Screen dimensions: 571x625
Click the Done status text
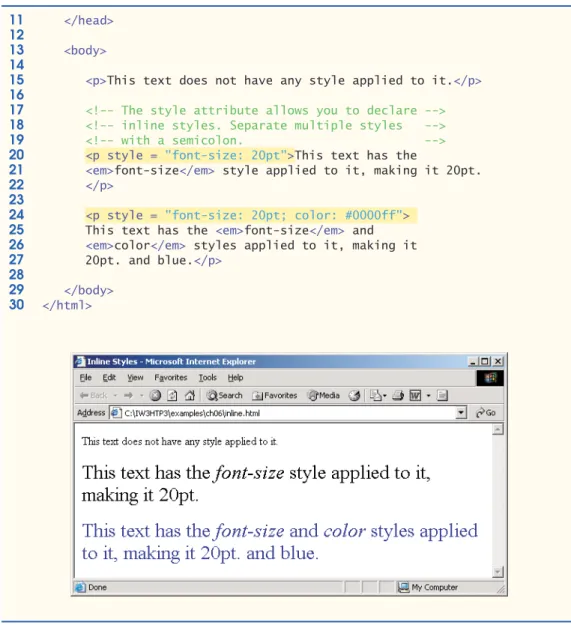[x=97, y=587]
